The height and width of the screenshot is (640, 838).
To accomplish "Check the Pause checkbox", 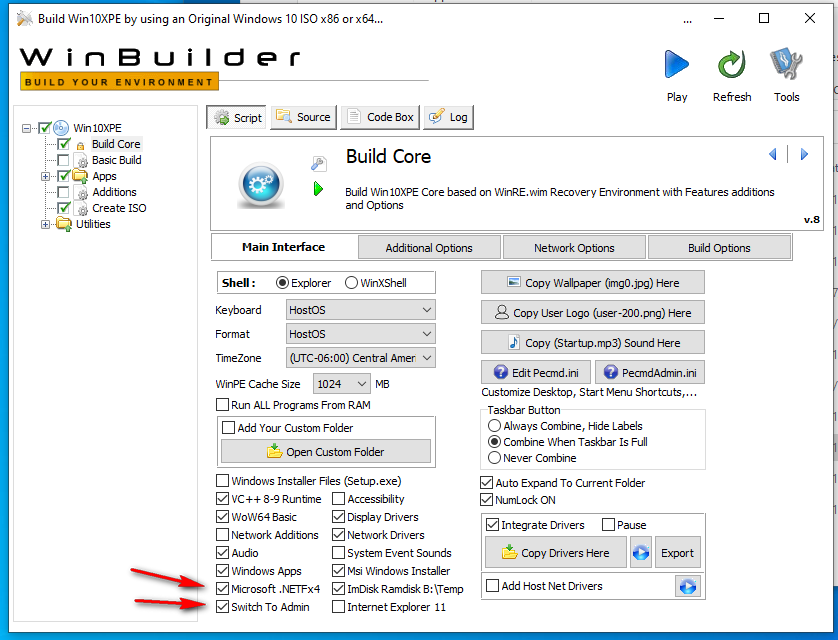I will (x=608, y=525).
